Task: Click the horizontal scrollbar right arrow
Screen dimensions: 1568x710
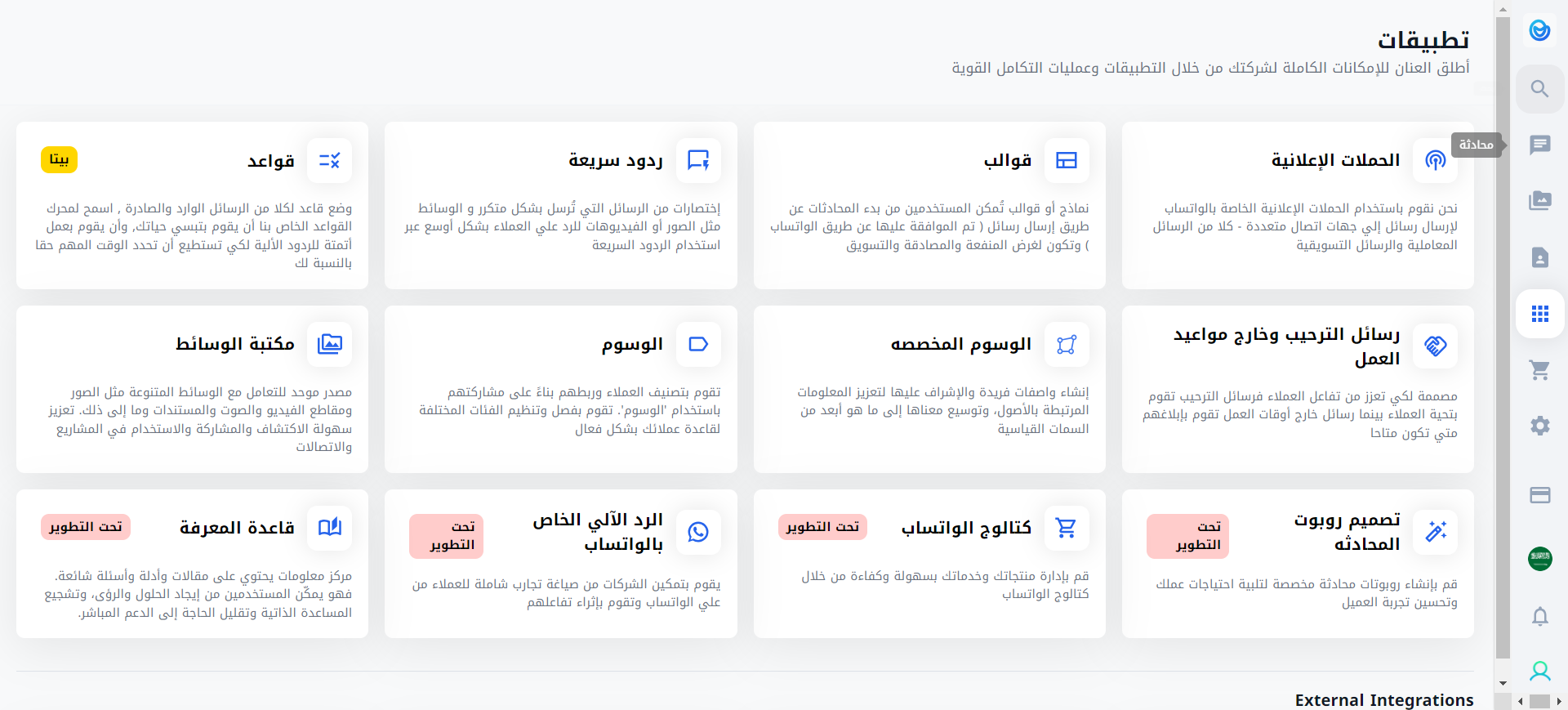Action: (x=1559, y=701)
